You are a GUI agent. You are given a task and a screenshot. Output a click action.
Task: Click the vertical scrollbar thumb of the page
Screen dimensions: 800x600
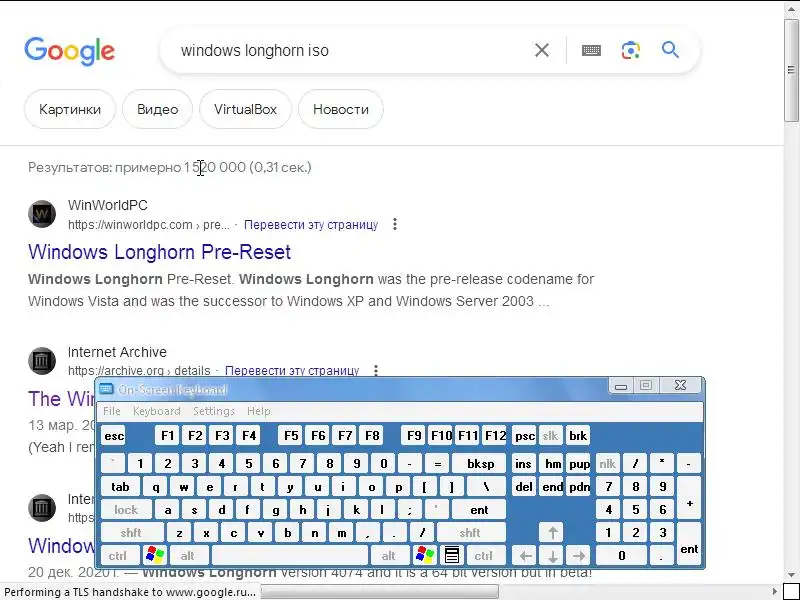(x=791, y=70)
